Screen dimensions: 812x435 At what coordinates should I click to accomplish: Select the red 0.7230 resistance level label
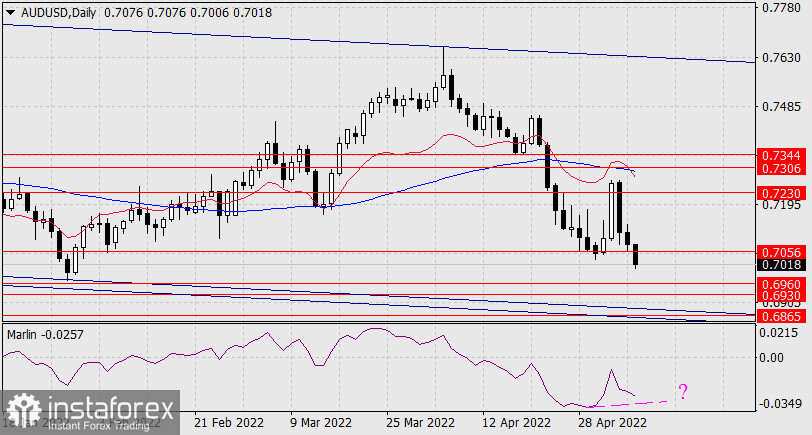[x=781, y=193]
